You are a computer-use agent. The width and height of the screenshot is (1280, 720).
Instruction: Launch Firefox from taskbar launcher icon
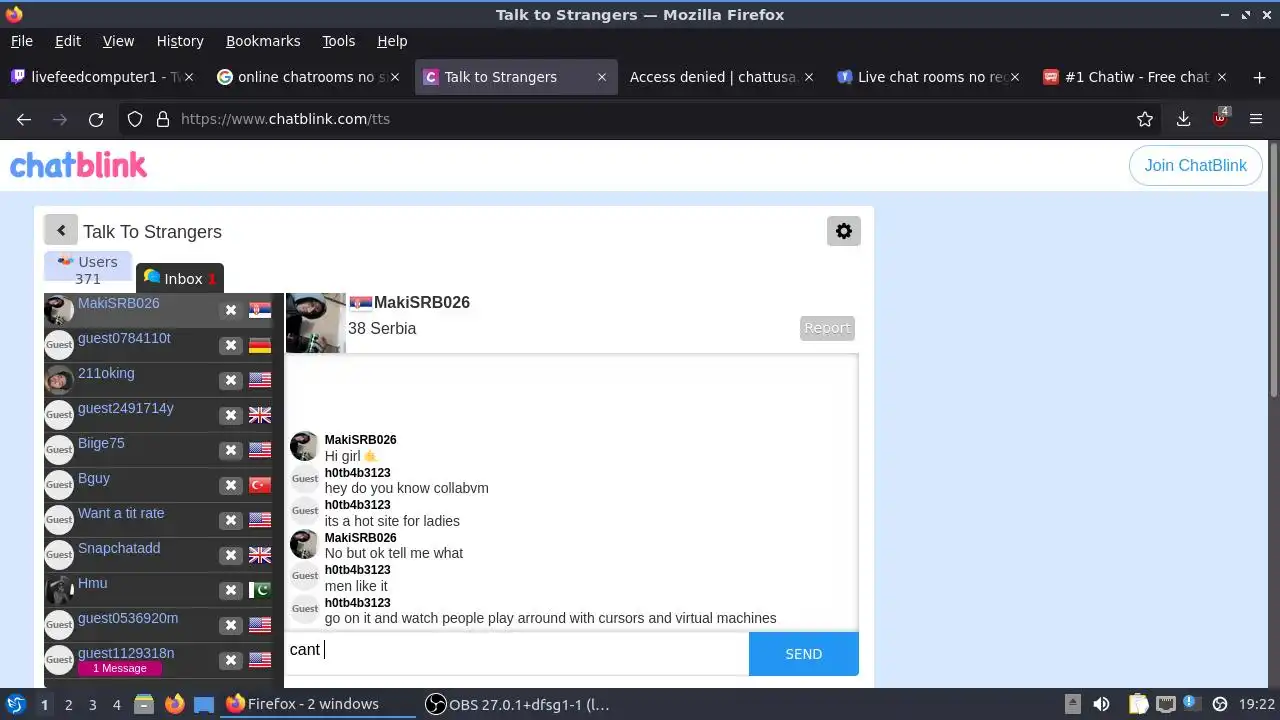174,704
